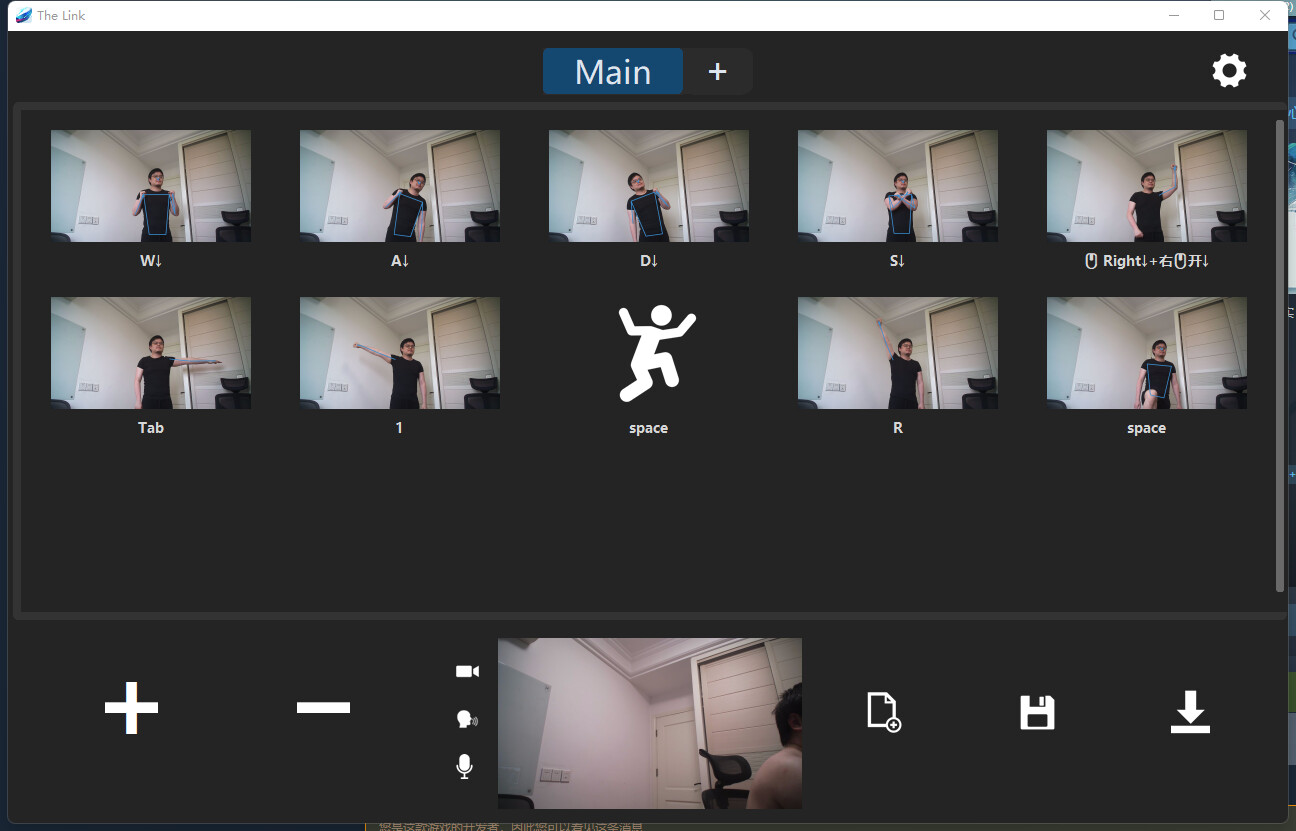1296x831 pixels.
Task: Switch to the Main tab
Action: click(x=612, y=70)
